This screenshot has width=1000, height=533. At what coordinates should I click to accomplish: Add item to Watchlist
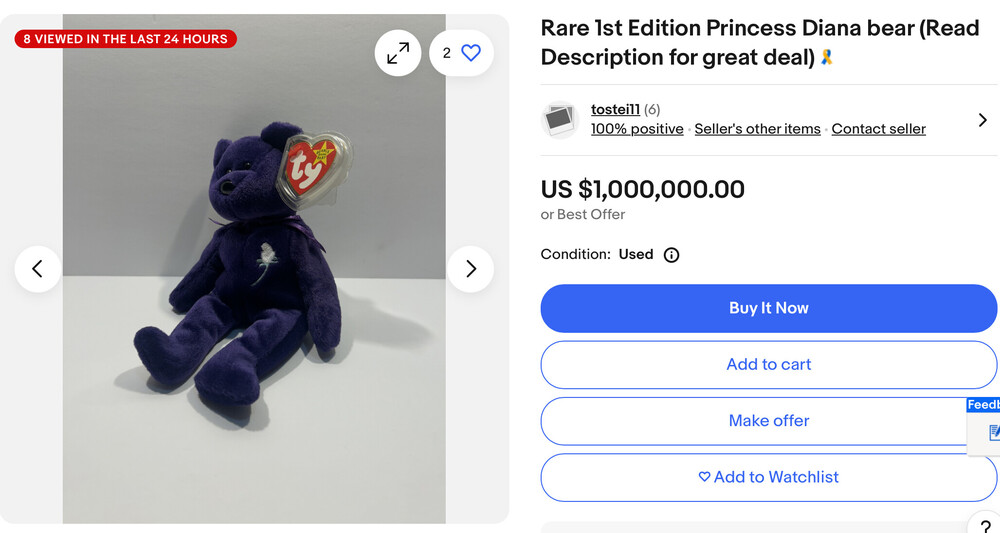pos(768,477)
